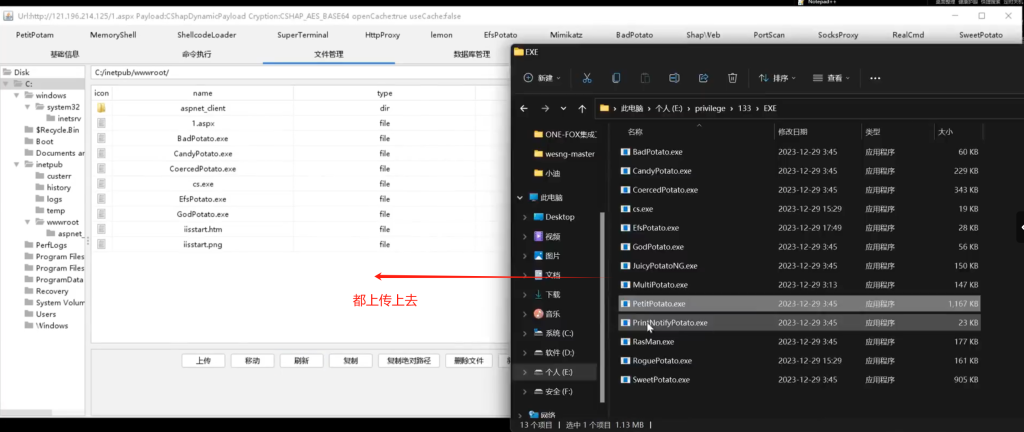
Task: Sort by the 大小 size column header
Action: (945, 132)
